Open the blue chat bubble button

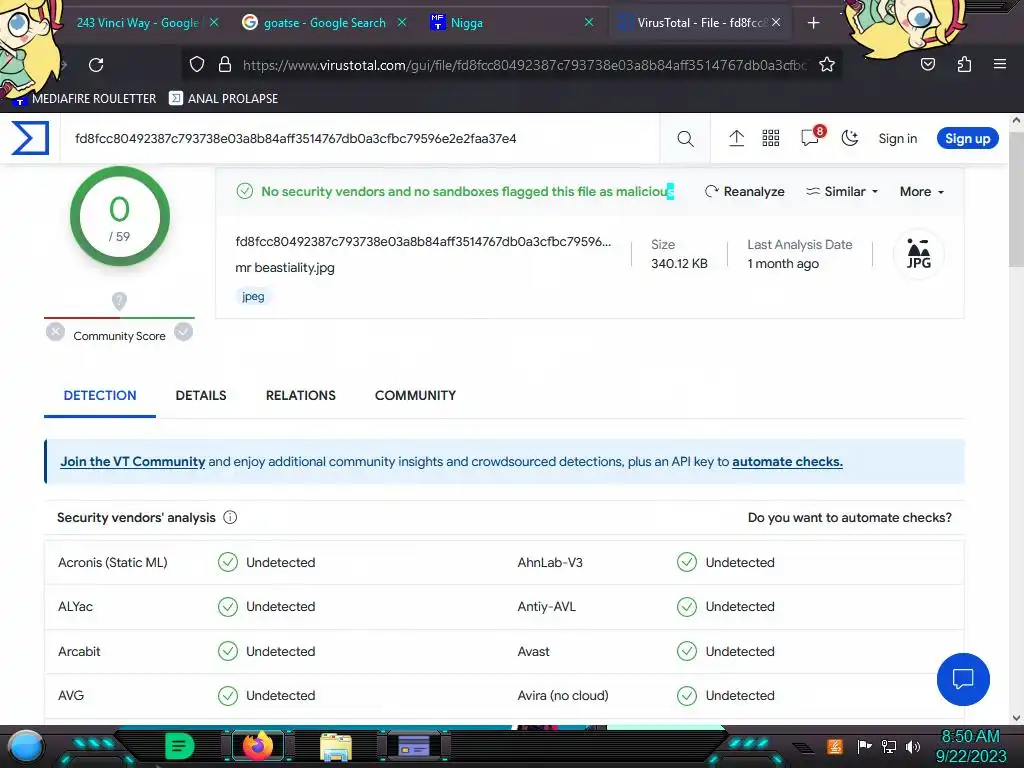click(963, 679)
